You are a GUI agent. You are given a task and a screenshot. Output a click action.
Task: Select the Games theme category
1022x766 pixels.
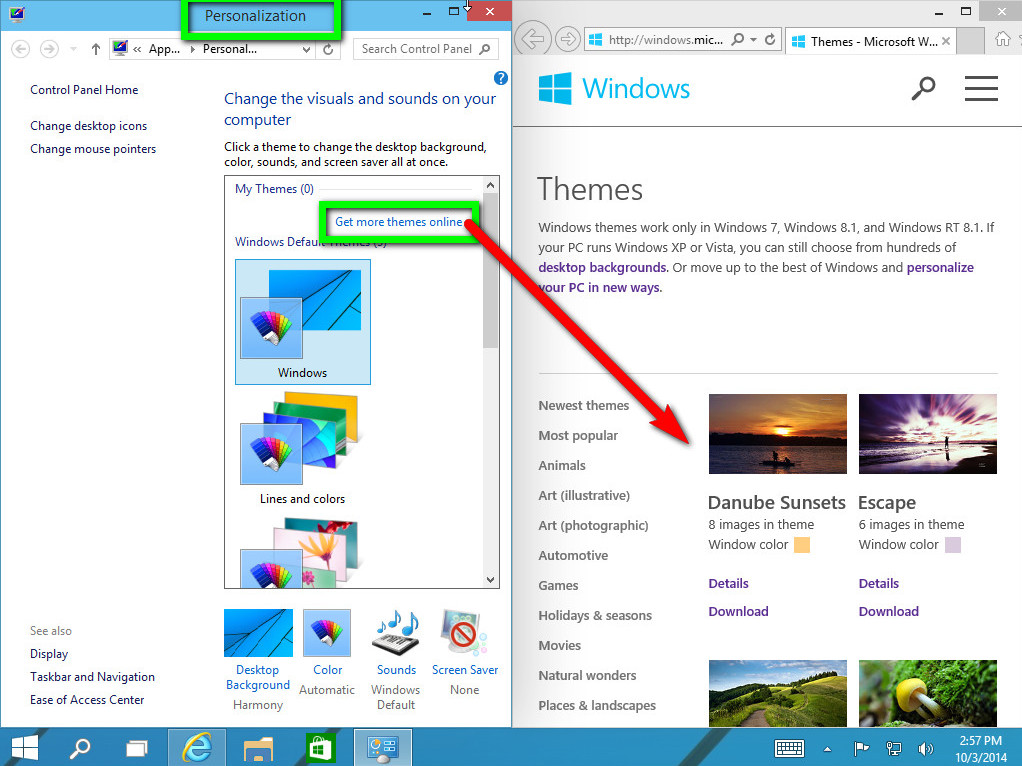click(x=558, y=585)
